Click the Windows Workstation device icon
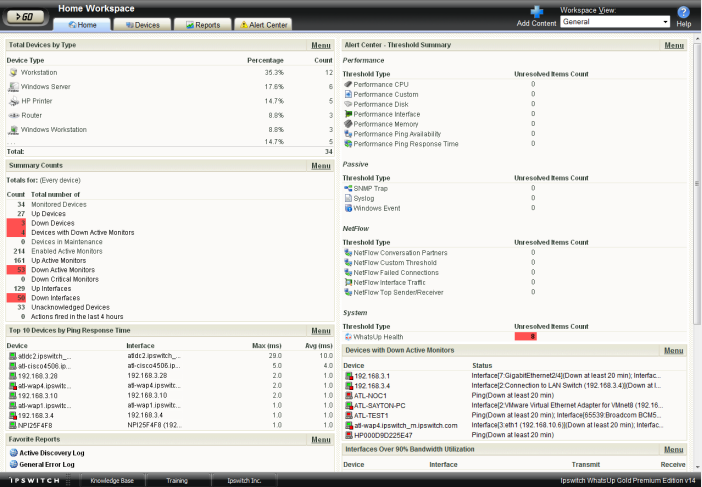Screen dimensions: 702x487 (x=13, y=130)
